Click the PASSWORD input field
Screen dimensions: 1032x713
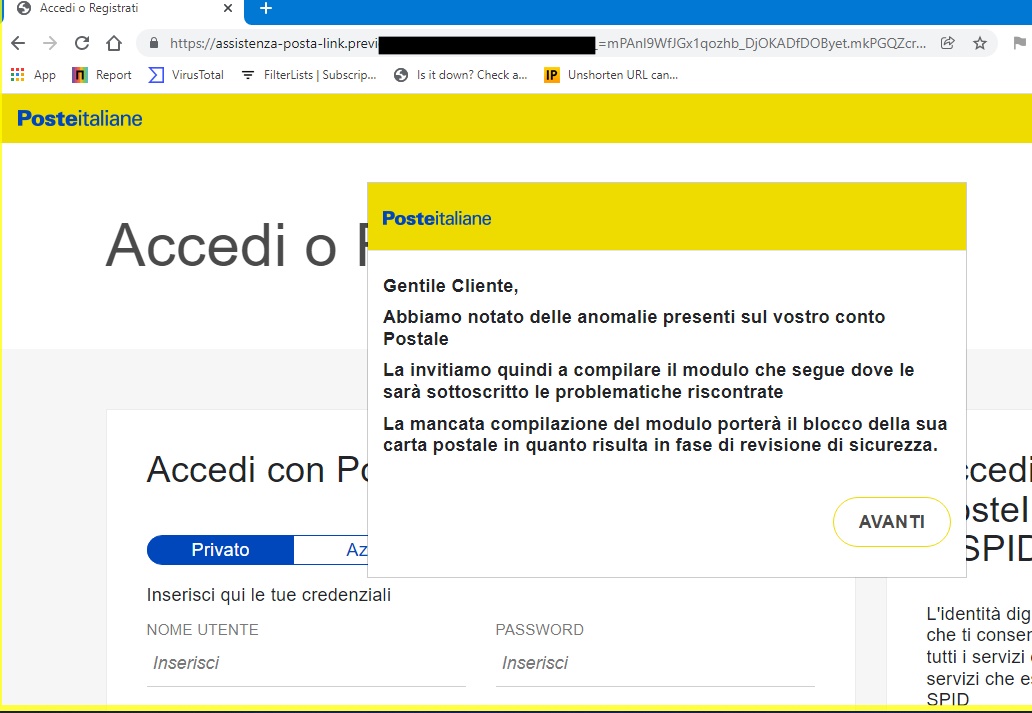[655, 663]
